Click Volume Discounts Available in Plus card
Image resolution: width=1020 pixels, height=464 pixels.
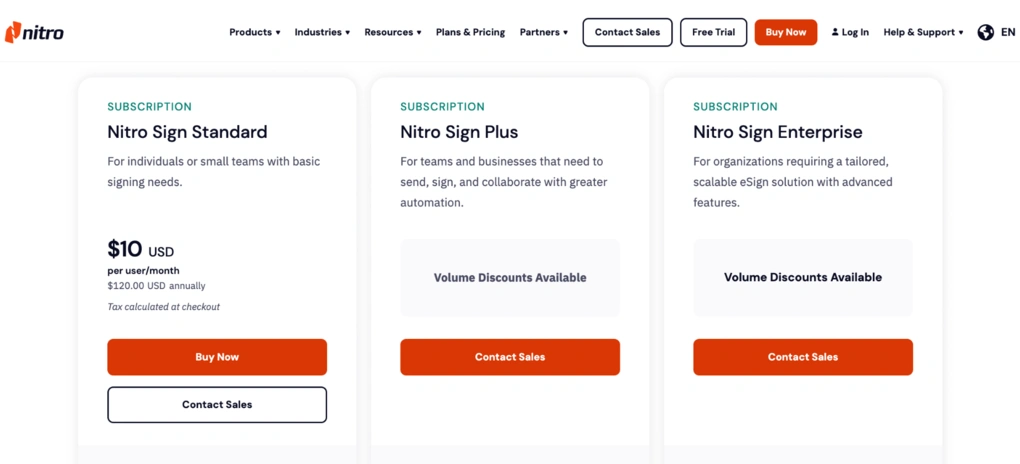pyautogui.click(x=510, y=277)
